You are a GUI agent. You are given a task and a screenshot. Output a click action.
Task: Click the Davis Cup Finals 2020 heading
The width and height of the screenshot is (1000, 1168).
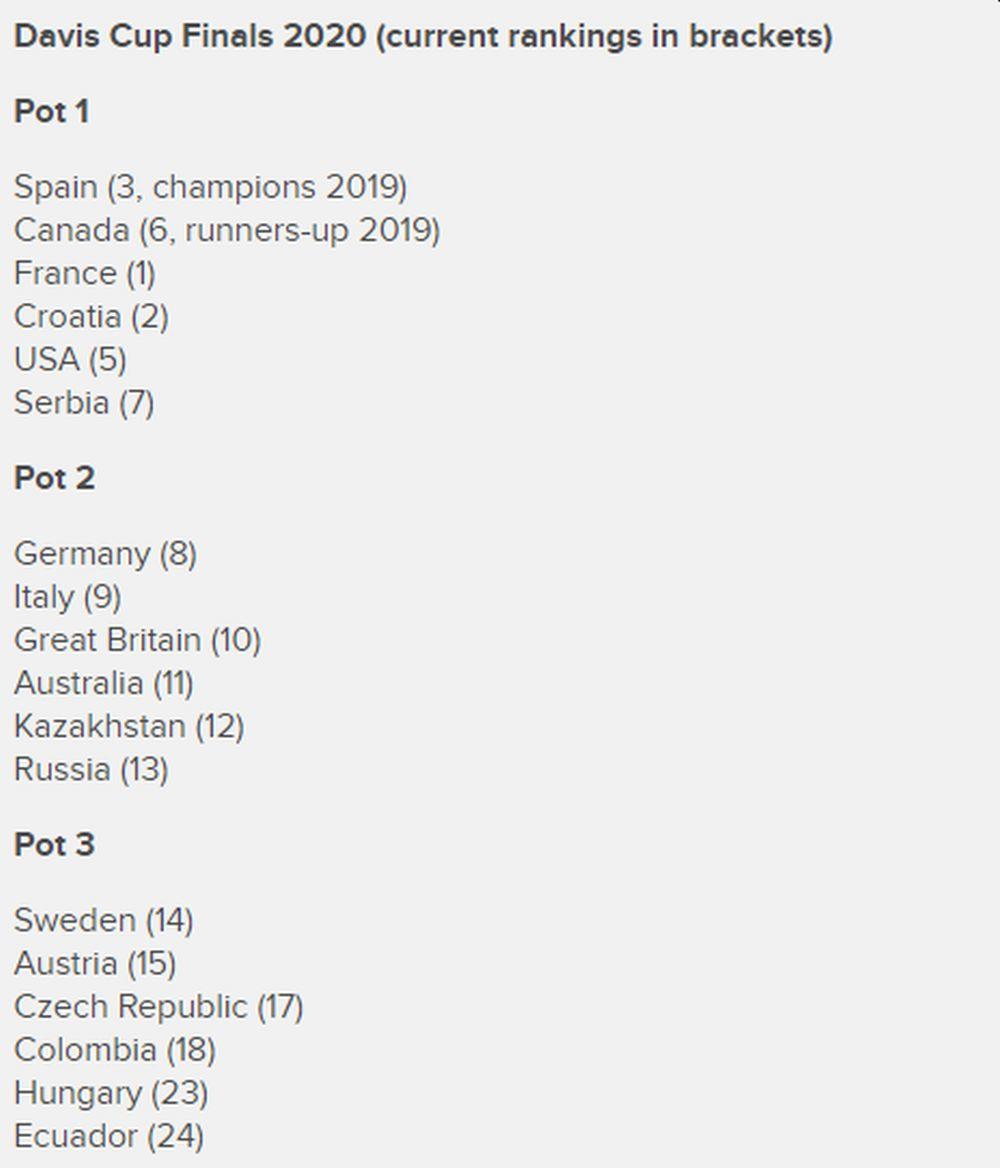pos(422,37)
